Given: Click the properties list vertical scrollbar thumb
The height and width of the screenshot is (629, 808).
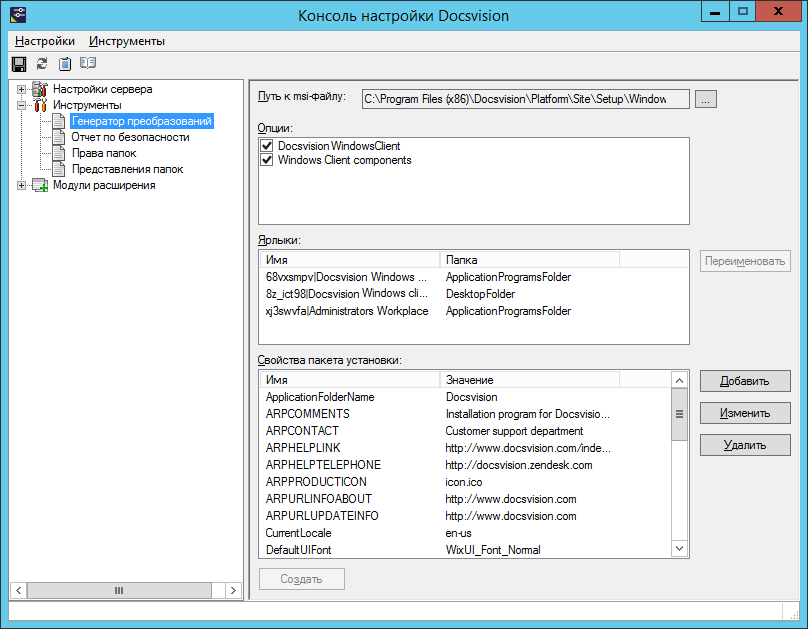Looking at the screenshot, I should pos(679,414).
